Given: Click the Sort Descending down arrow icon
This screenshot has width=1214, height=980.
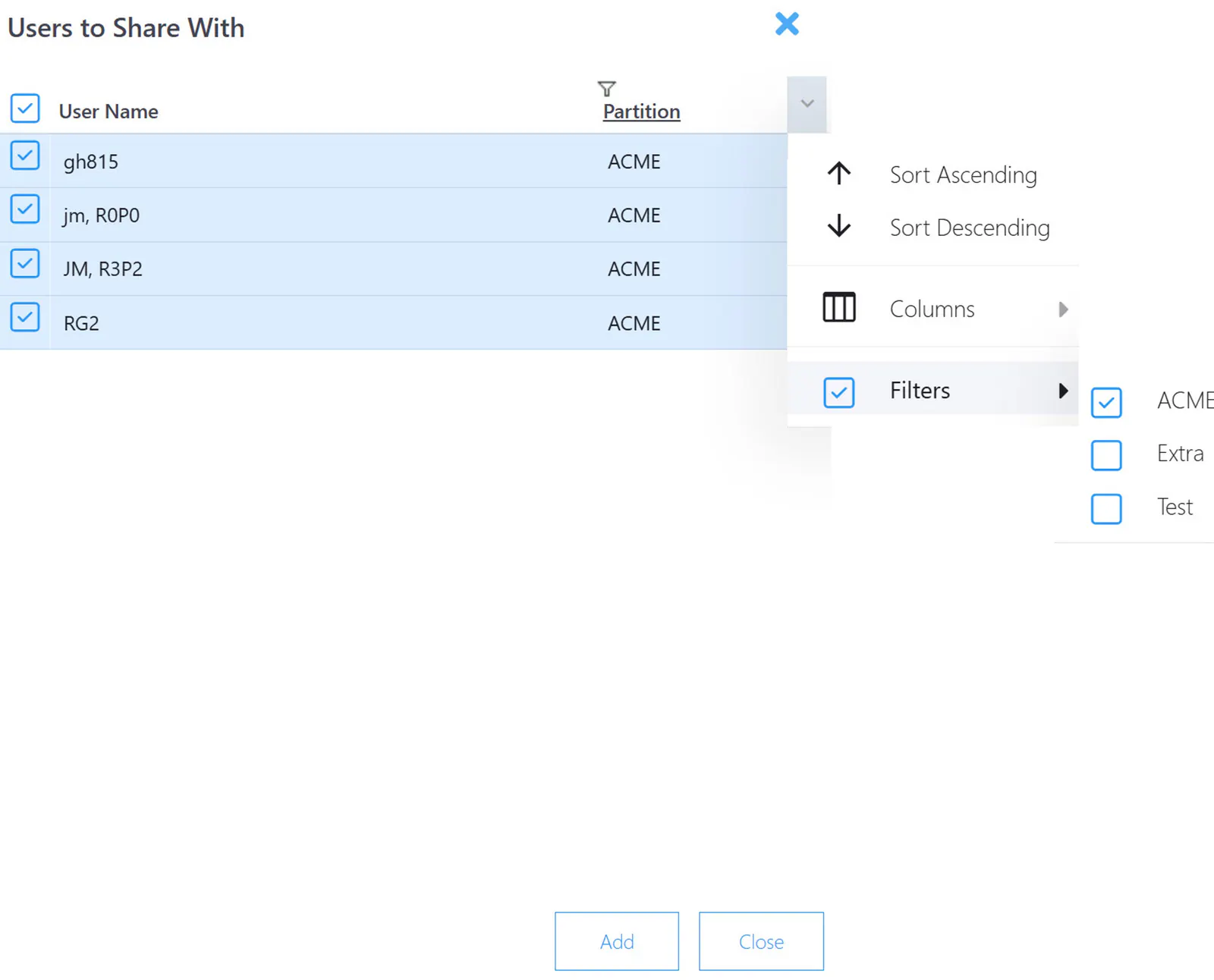Looking at the screenshot, I should [x=839, y=226].
